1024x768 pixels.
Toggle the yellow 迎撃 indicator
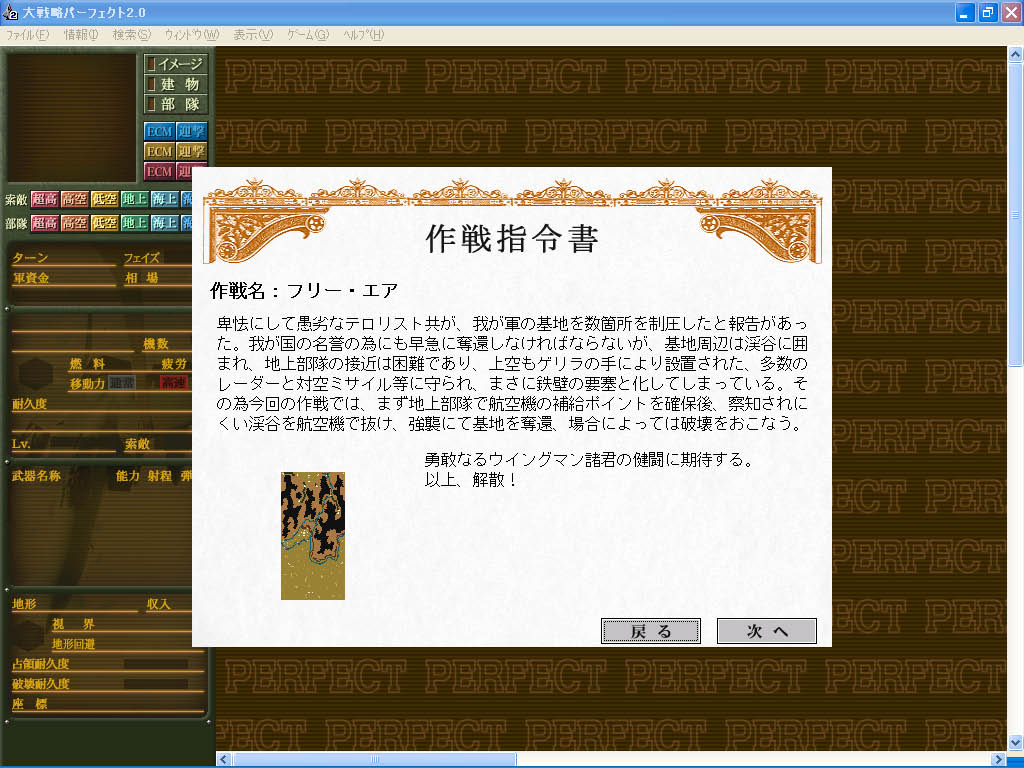[191, 152]
